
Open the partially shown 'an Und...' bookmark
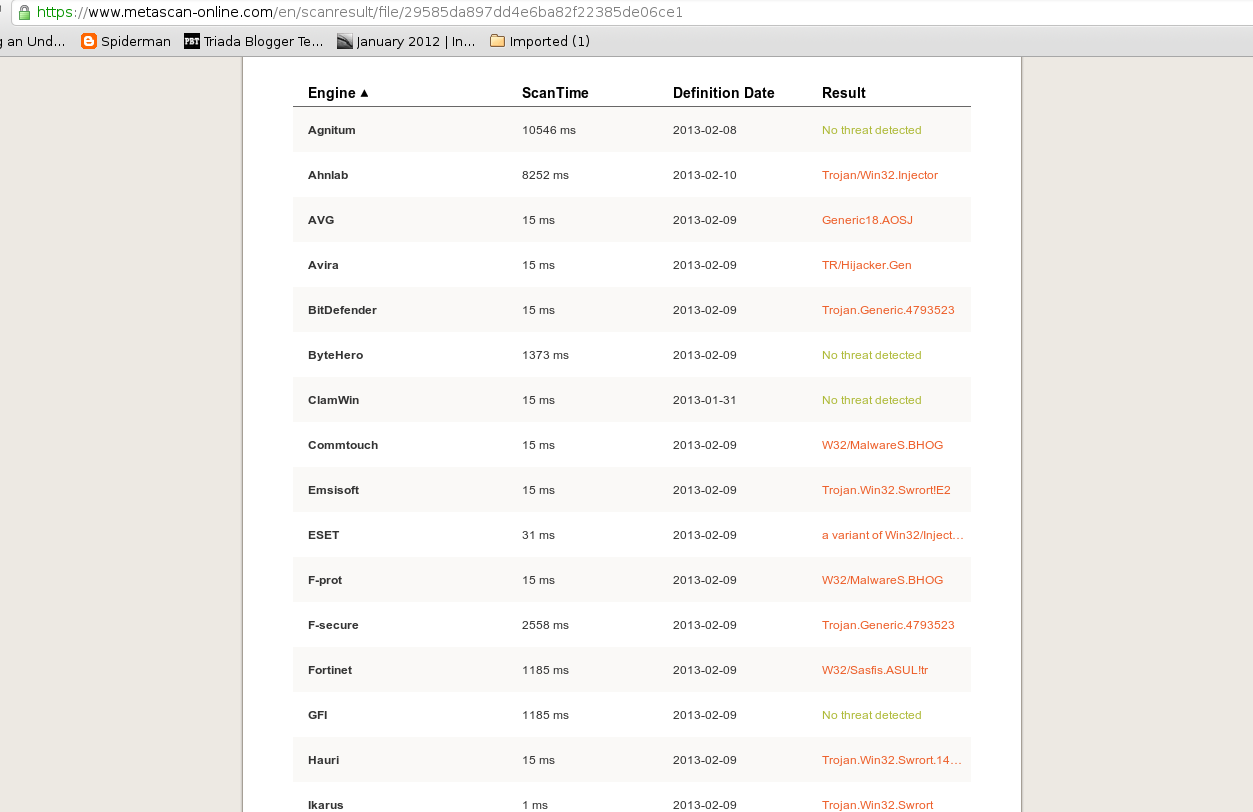[x=33, y=41]
